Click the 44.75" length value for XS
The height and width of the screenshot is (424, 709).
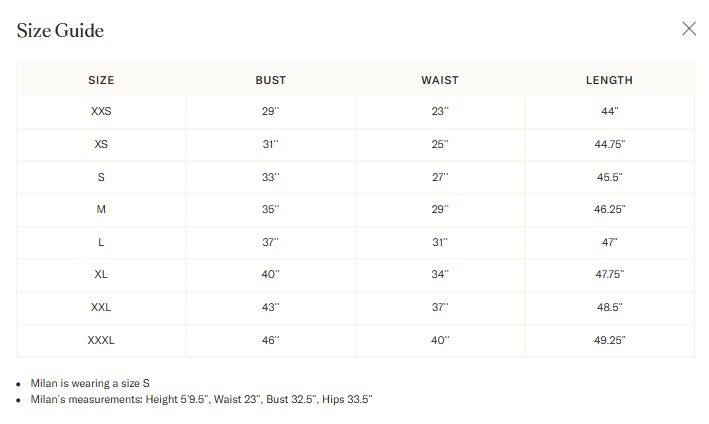coord(610,144)
